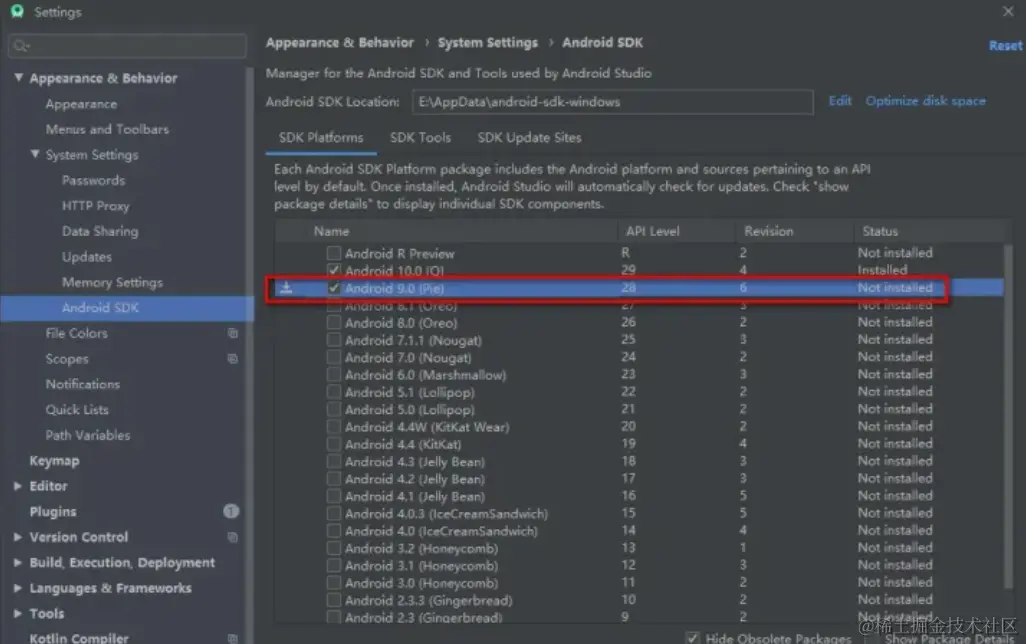The image size is (1026, 644).
Task: Click the download icon beside Android 9.0 (Pie)
Action: 286,288
